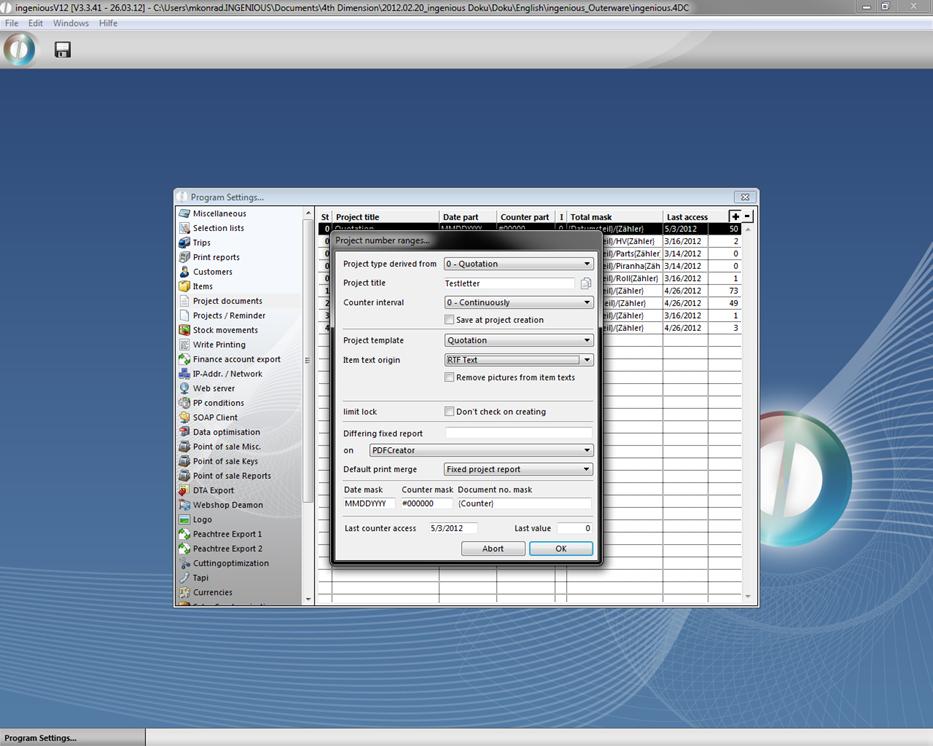
Task: Select the Trips icon in sidebar
Action: point(185,243)
